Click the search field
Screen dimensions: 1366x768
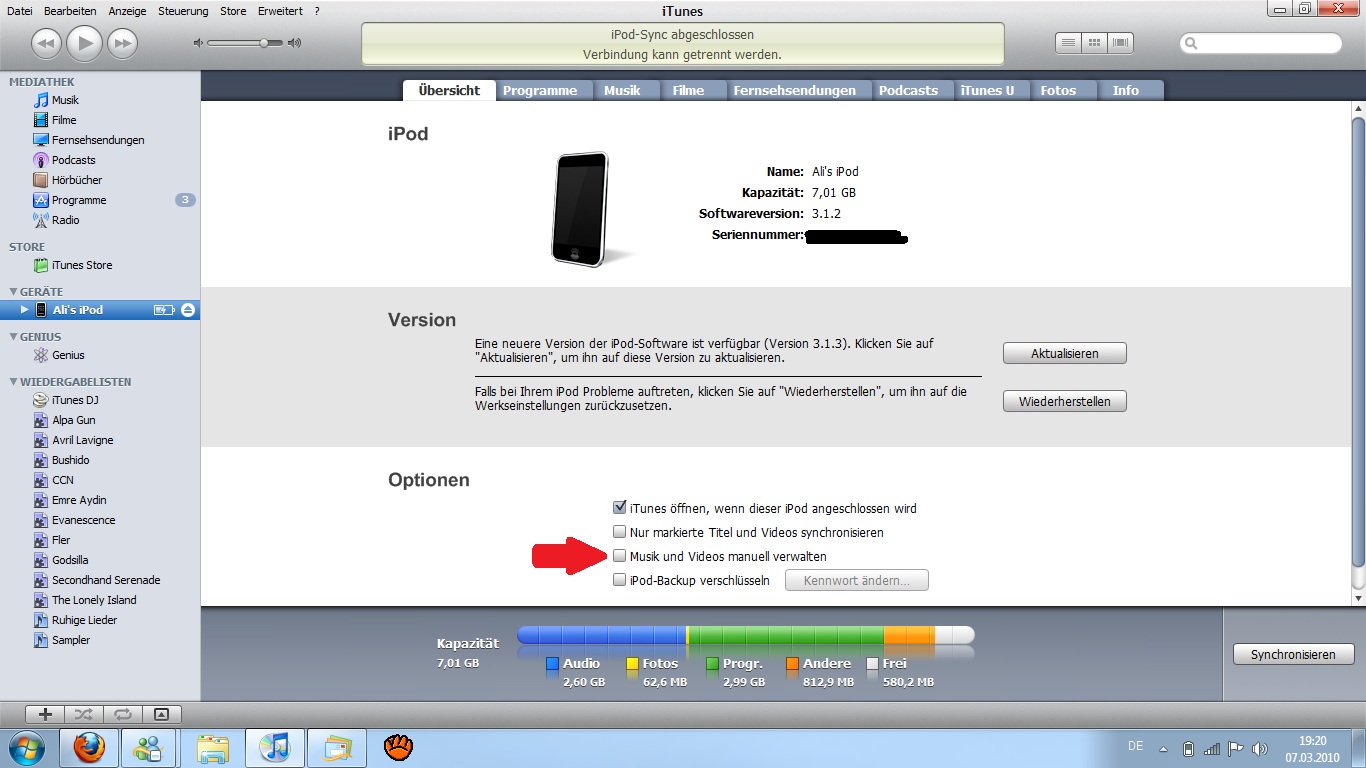tap(1262, 43)
